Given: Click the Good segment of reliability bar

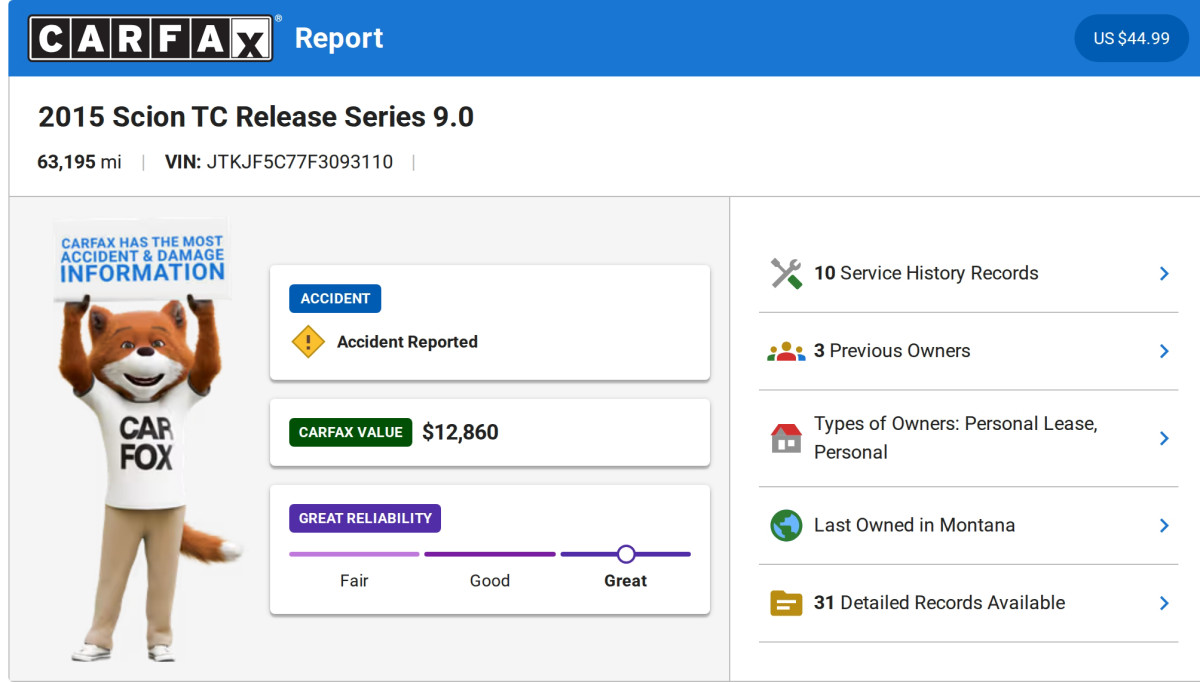Looking at the screenshot, I should [490, 554].
